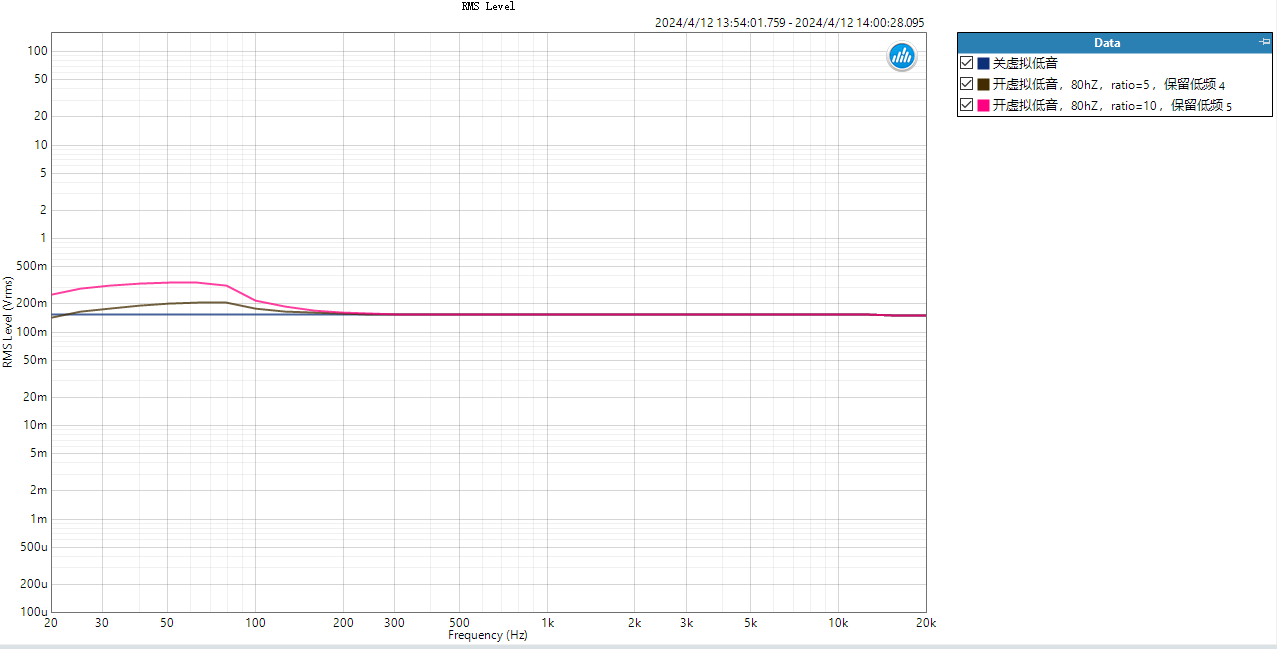Click the RMS Level graph title
Screen dimensions: 1277x649
click(x=488, y=6)
